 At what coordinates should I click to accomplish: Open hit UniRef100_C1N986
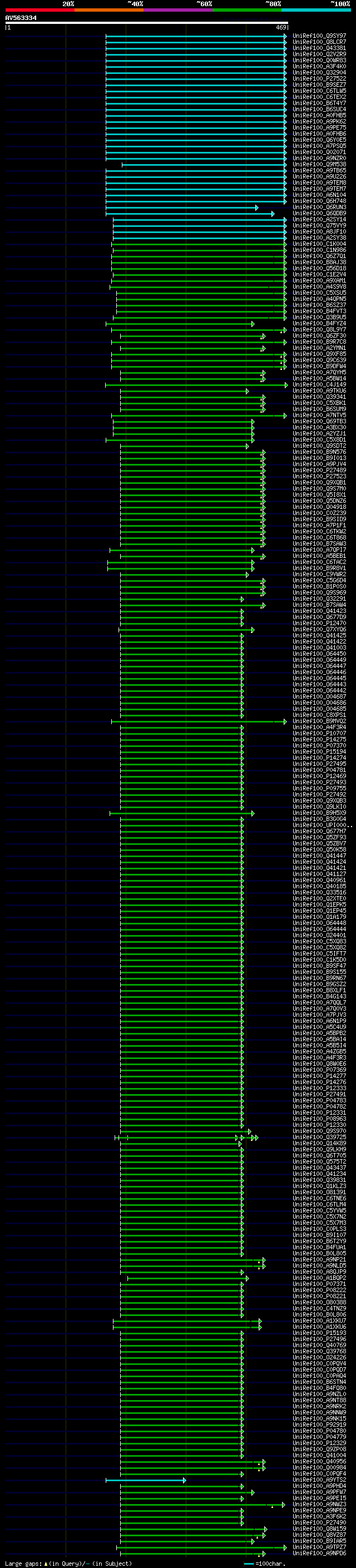(x=319, y=250)
